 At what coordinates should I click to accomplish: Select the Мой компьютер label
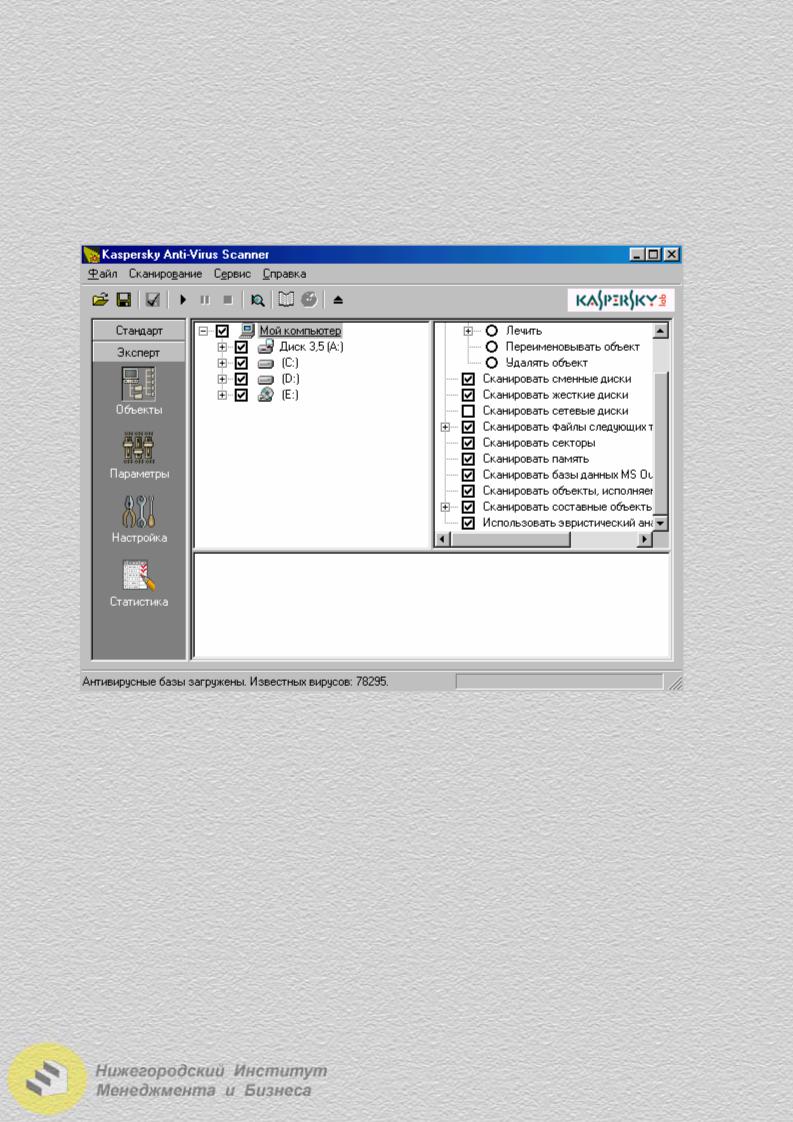coord(300,331)
